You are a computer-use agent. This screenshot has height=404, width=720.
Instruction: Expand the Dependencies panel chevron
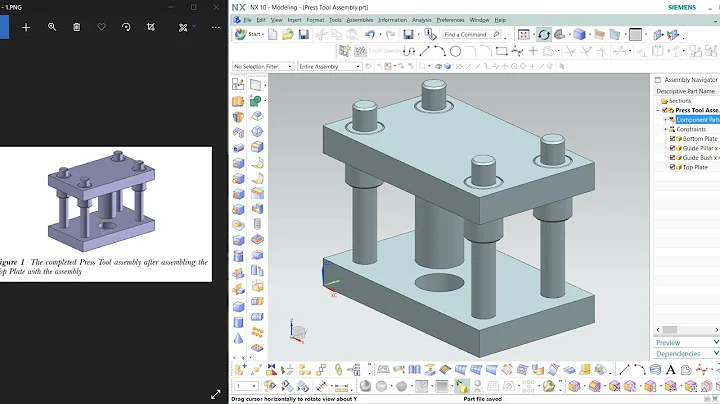tap(716, 354)
